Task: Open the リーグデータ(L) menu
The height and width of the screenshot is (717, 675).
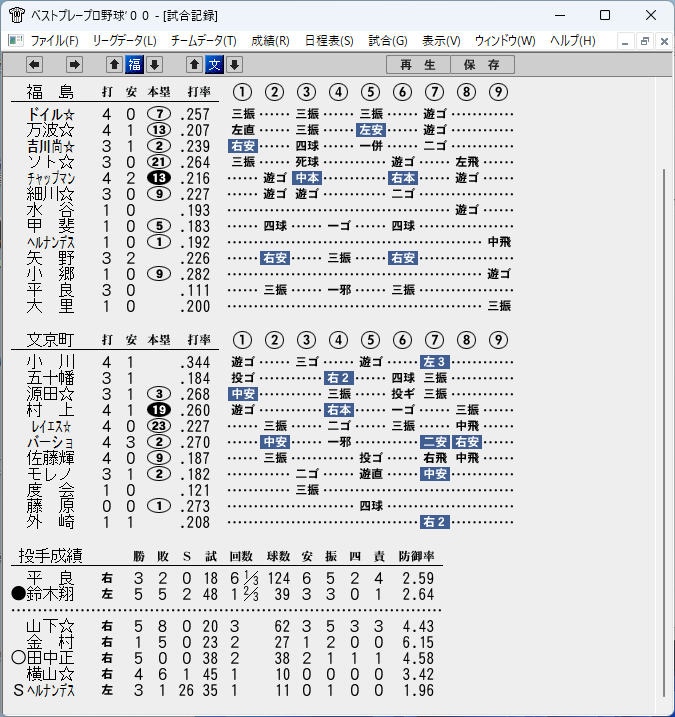Action: [124, 41]
